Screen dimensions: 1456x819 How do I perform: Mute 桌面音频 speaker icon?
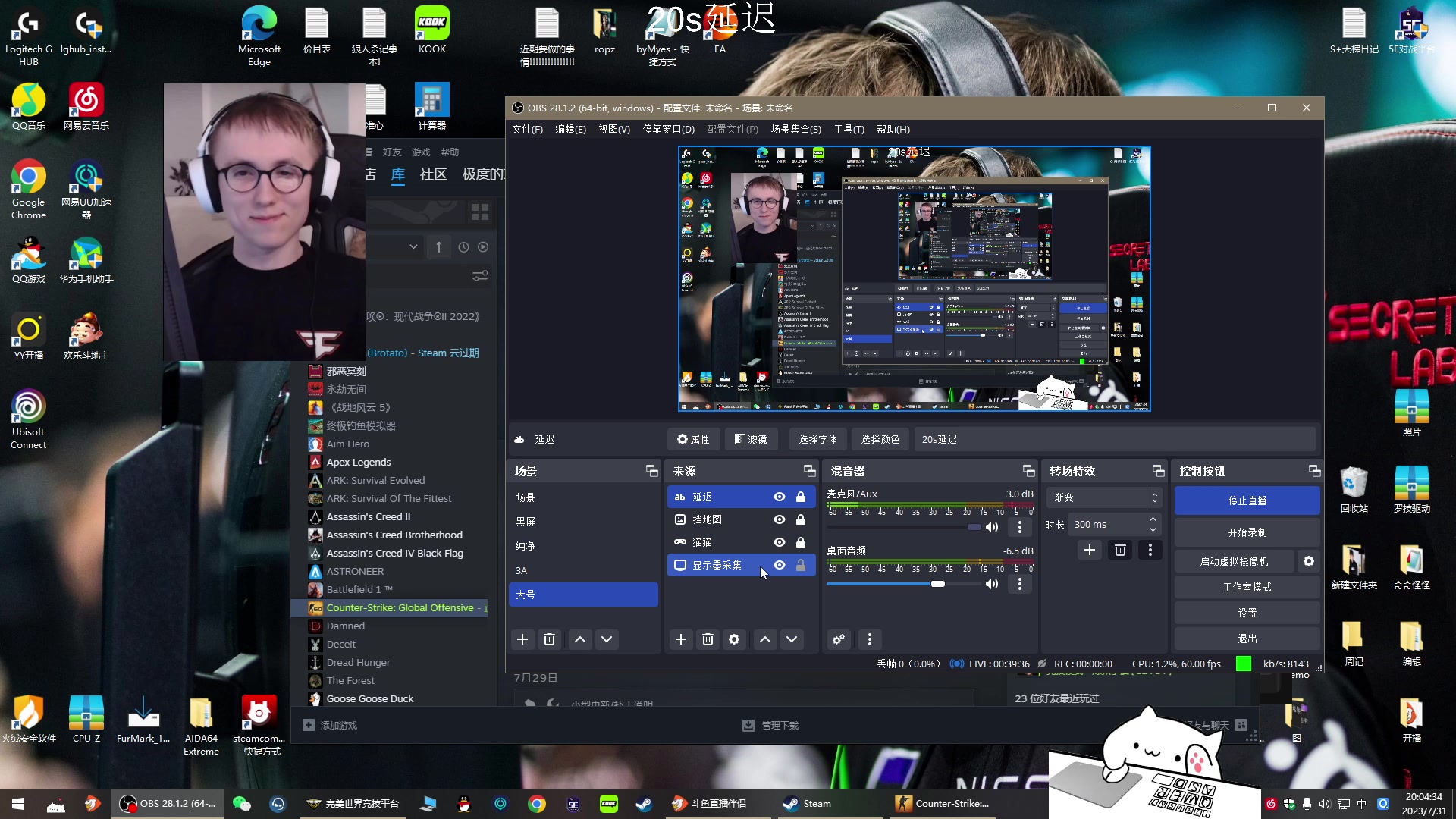click(991, 584)
